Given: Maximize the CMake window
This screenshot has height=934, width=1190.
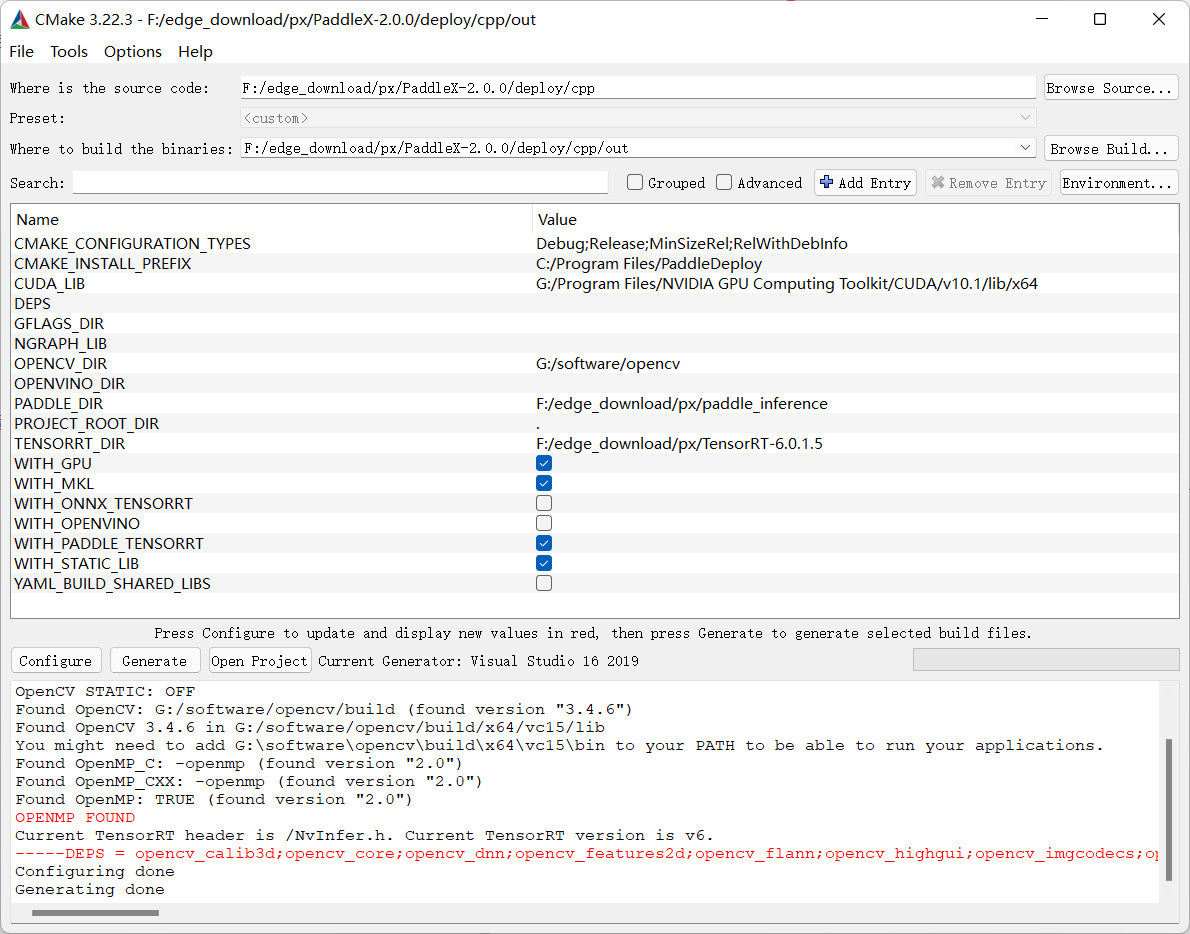Looking at the screenshot, I should [x=1100, y=19].
